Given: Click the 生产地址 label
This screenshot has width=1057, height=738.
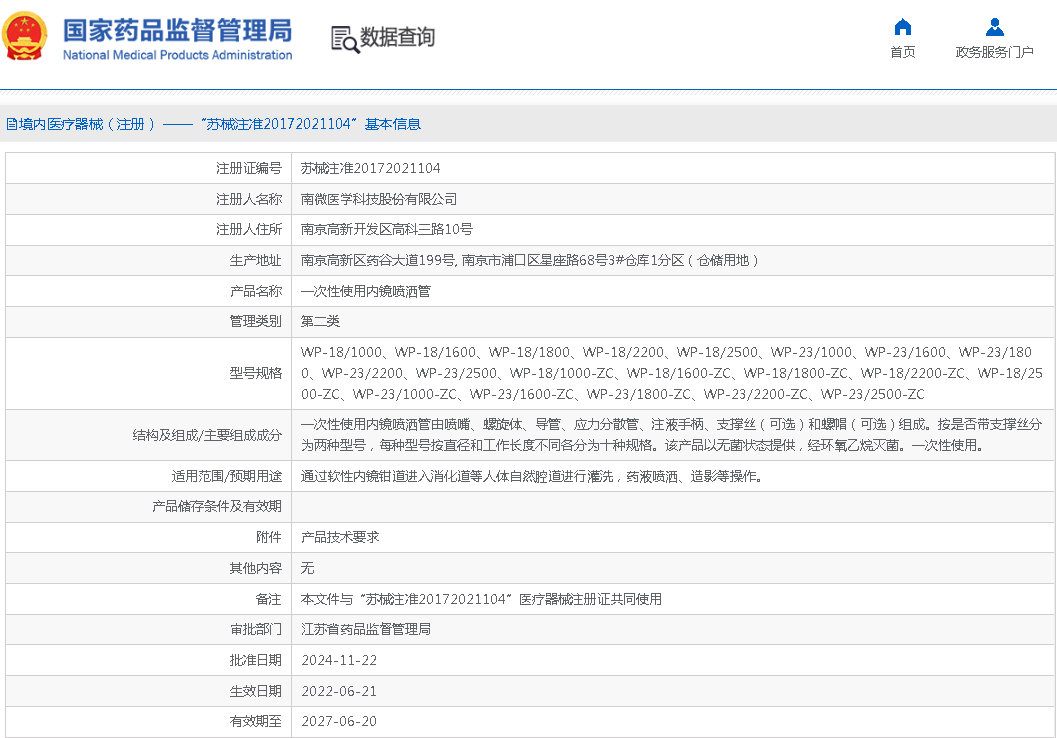Looking at the screenshot, I should [x=255, y=260].
